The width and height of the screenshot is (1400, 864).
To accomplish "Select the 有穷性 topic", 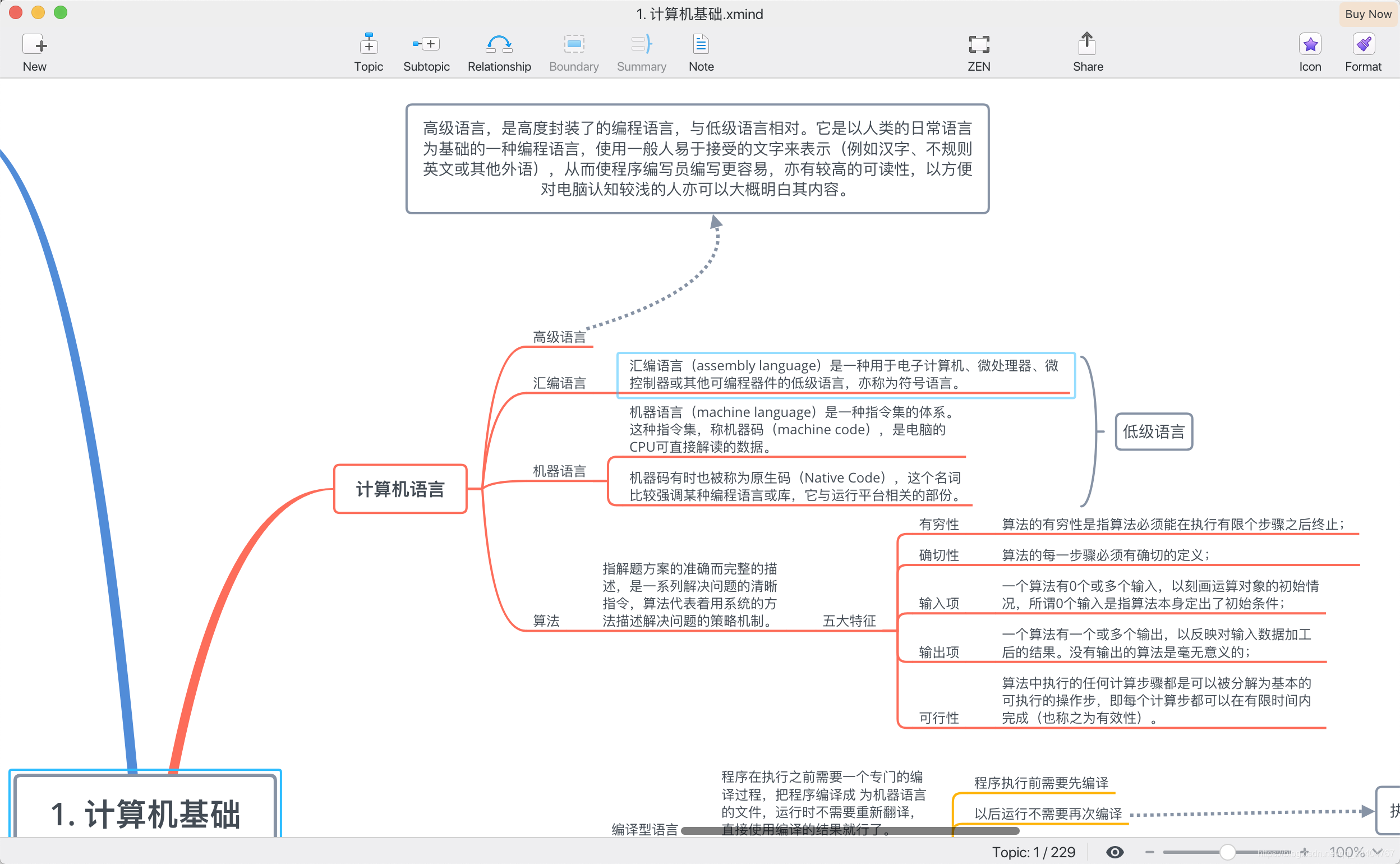I will [x=938, y=524].
